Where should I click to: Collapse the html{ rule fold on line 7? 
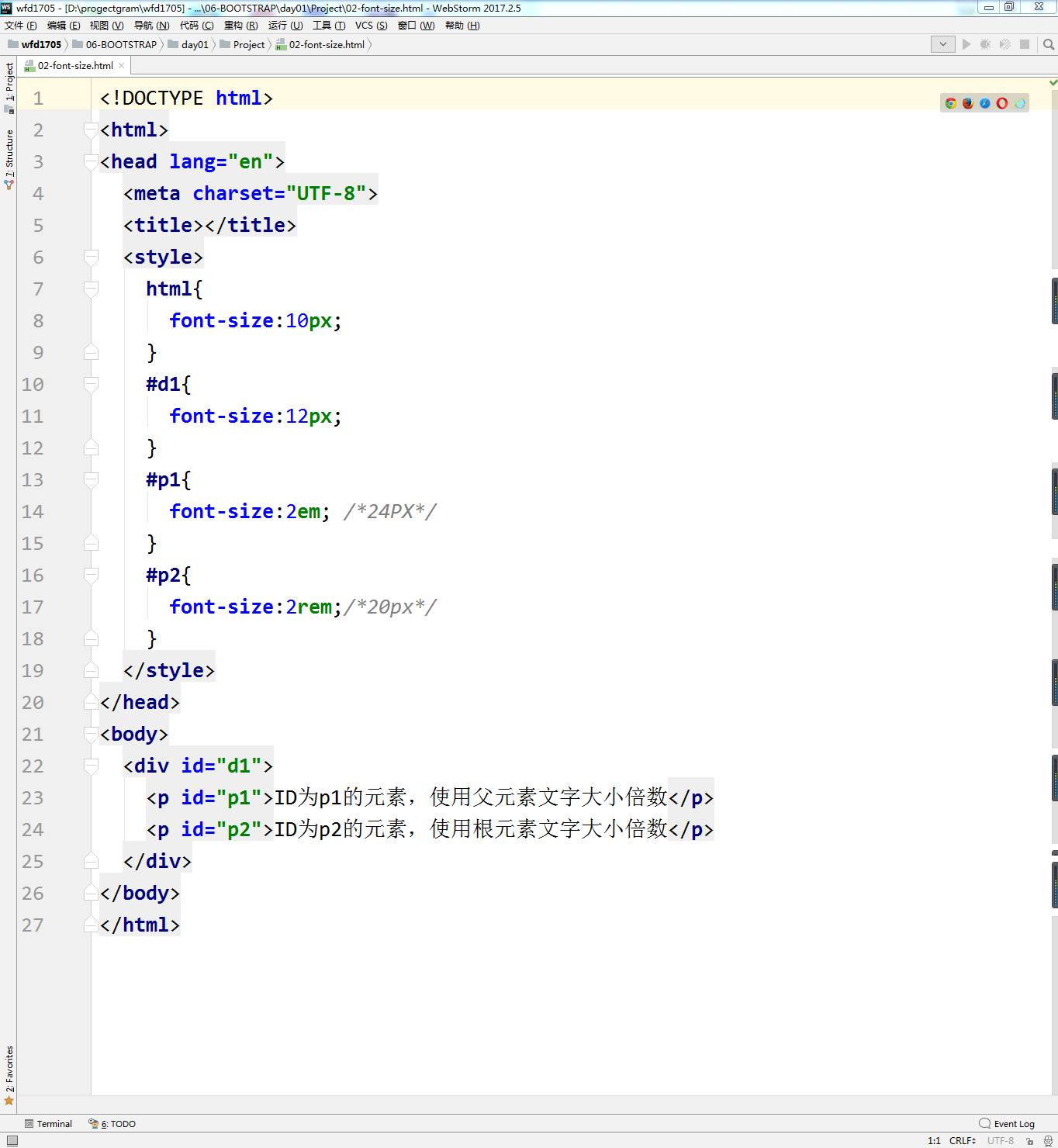(x=91, y=289)
